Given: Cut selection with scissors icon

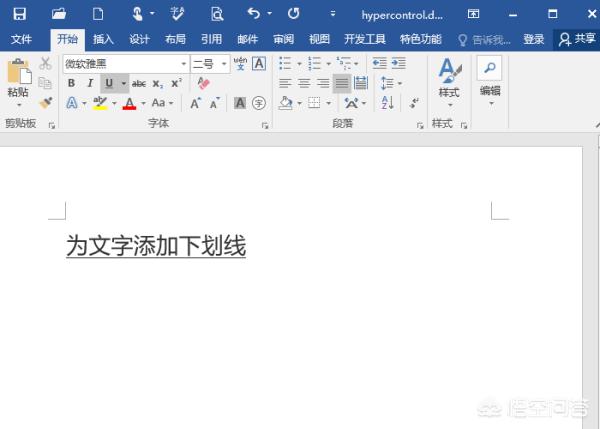Looking at the screenshot, I should [x=45, y=64].
